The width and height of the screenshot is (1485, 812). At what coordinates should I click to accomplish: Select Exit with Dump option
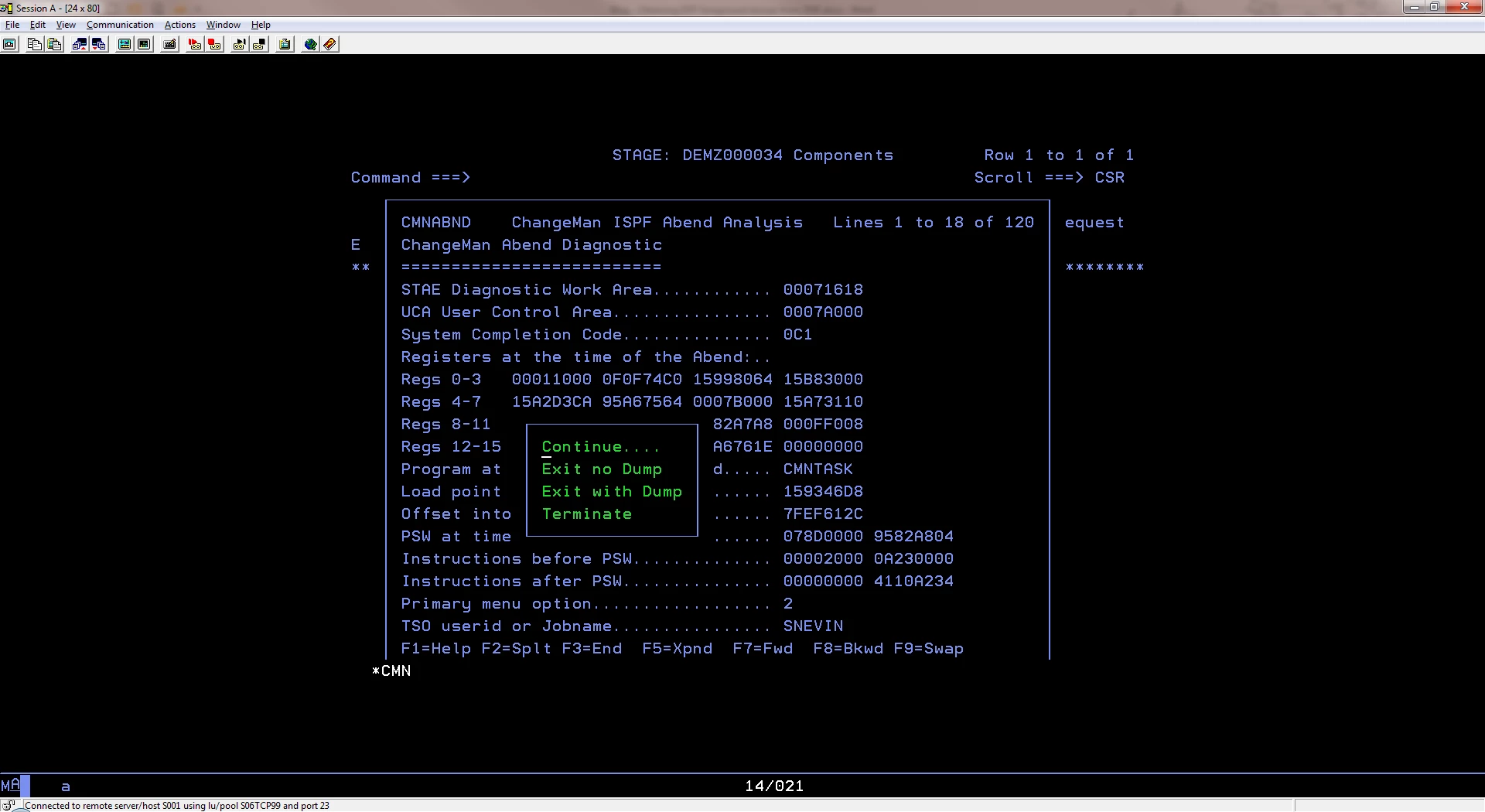pos(612,491)
